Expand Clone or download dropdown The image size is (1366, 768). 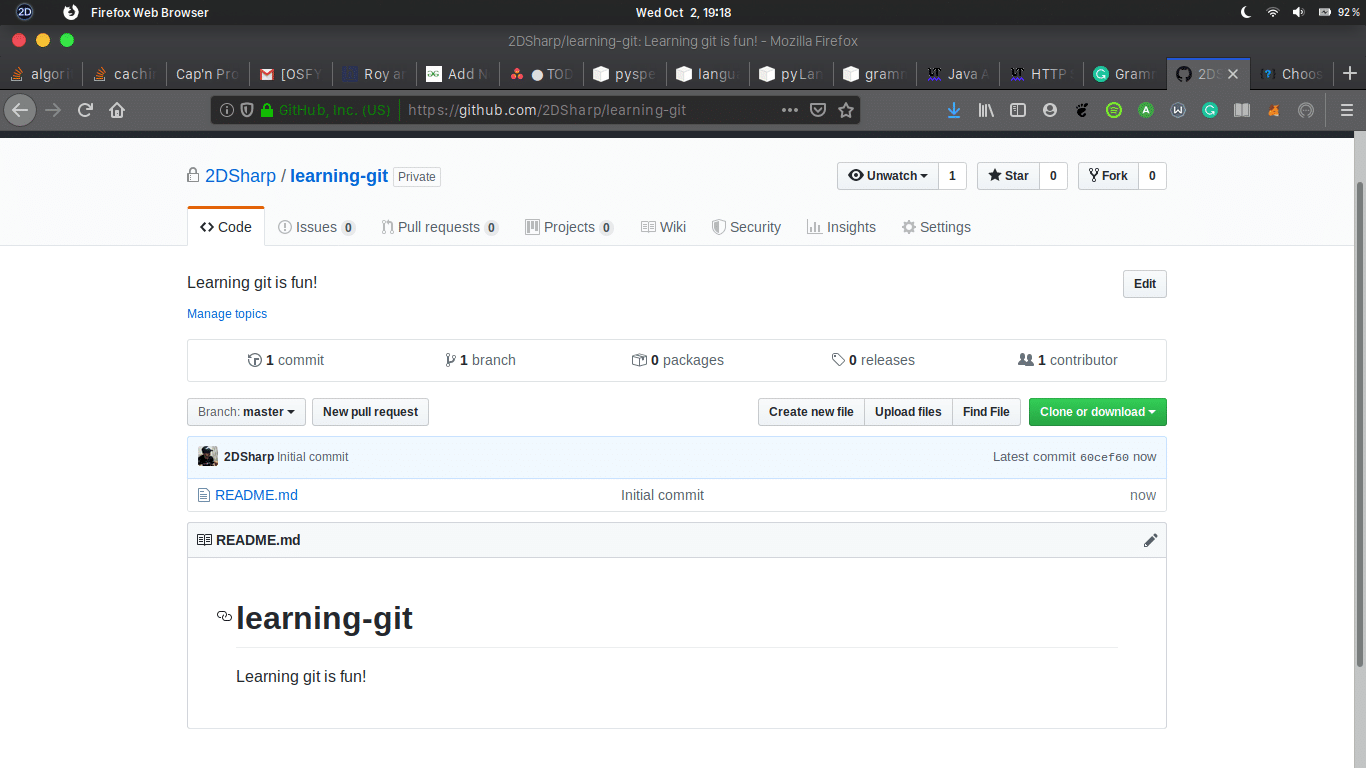[x=1097, y=412]
